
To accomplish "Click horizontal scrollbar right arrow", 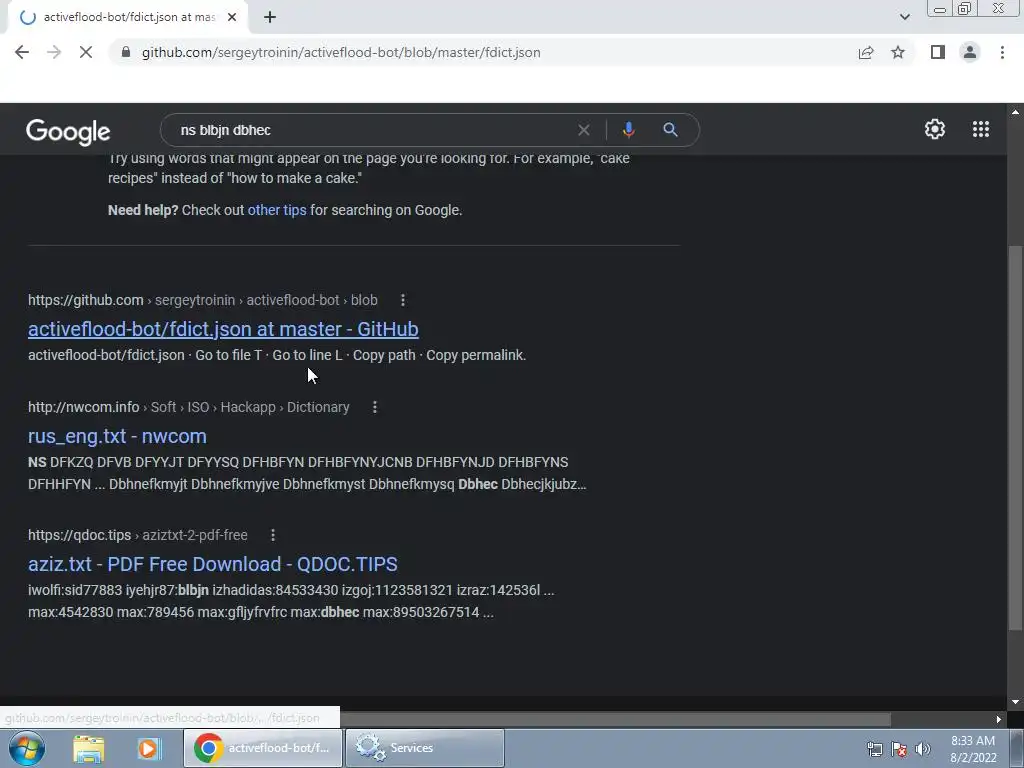I will click(x=999, y=719).
